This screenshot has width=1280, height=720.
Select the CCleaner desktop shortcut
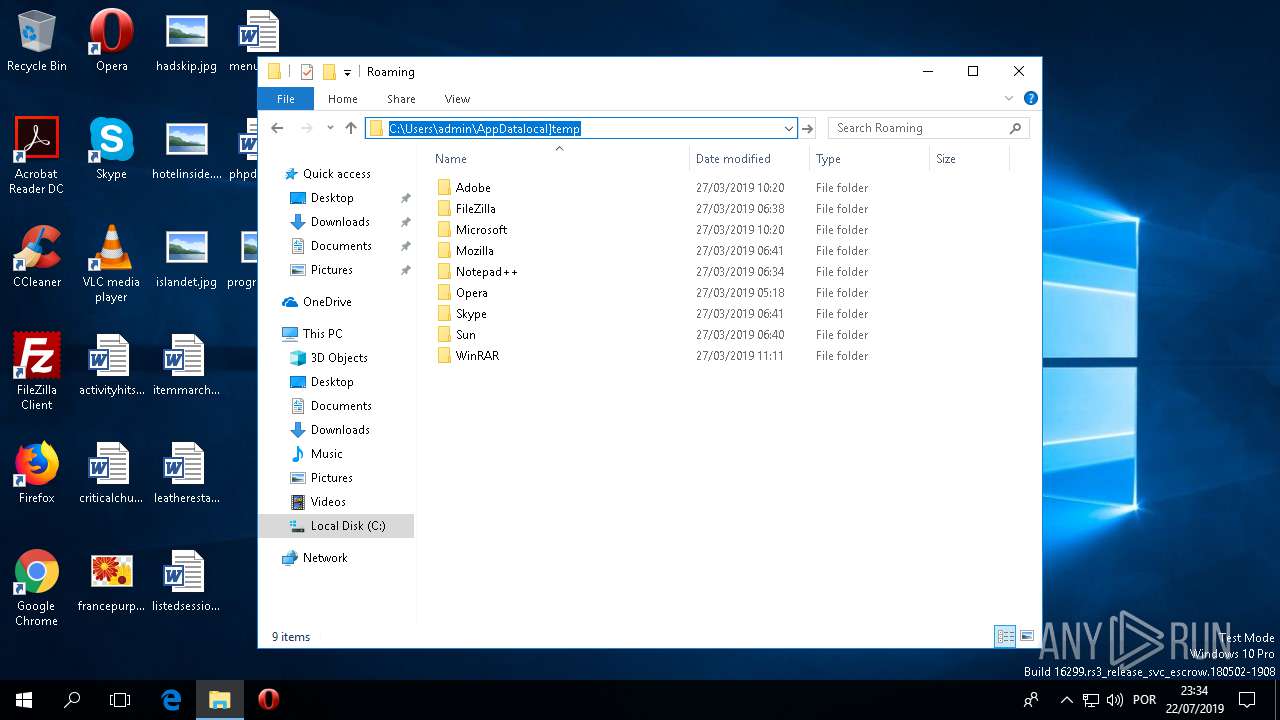pos(37,258)
